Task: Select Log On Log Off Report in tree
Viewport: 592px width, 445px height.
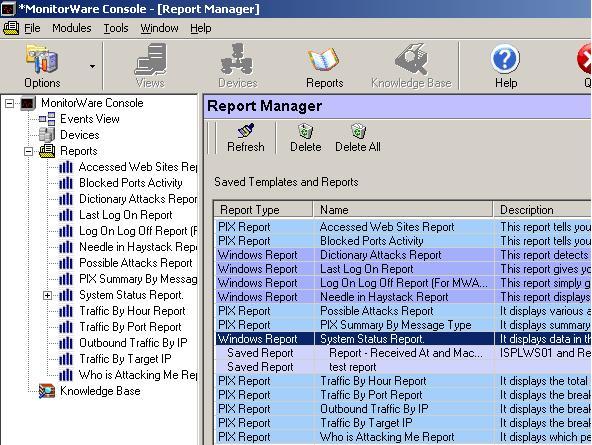Action: pyautogui.click(x=138, y=231)
